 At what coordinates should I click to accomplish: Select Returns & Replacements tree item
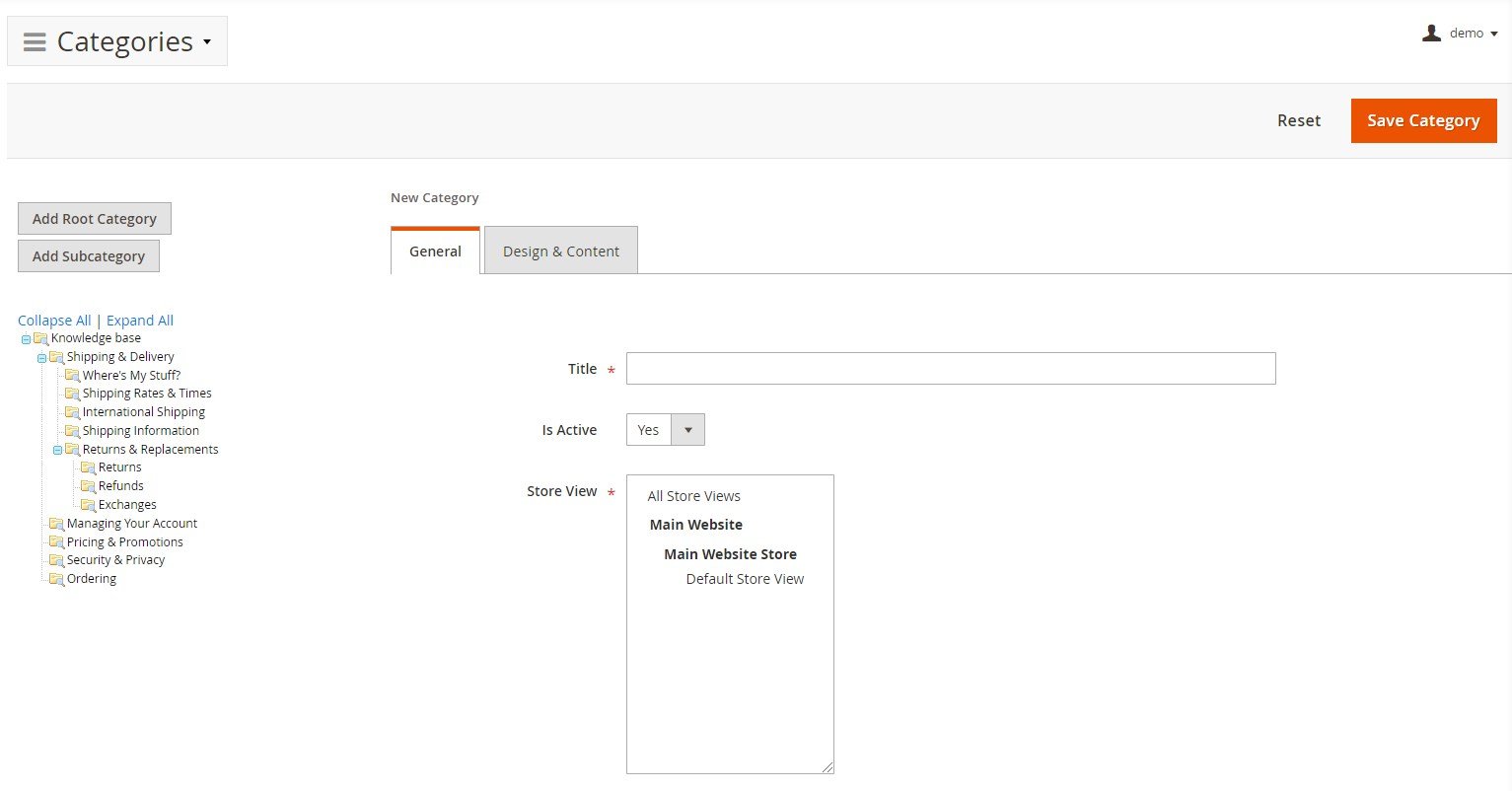pos(151,450)
